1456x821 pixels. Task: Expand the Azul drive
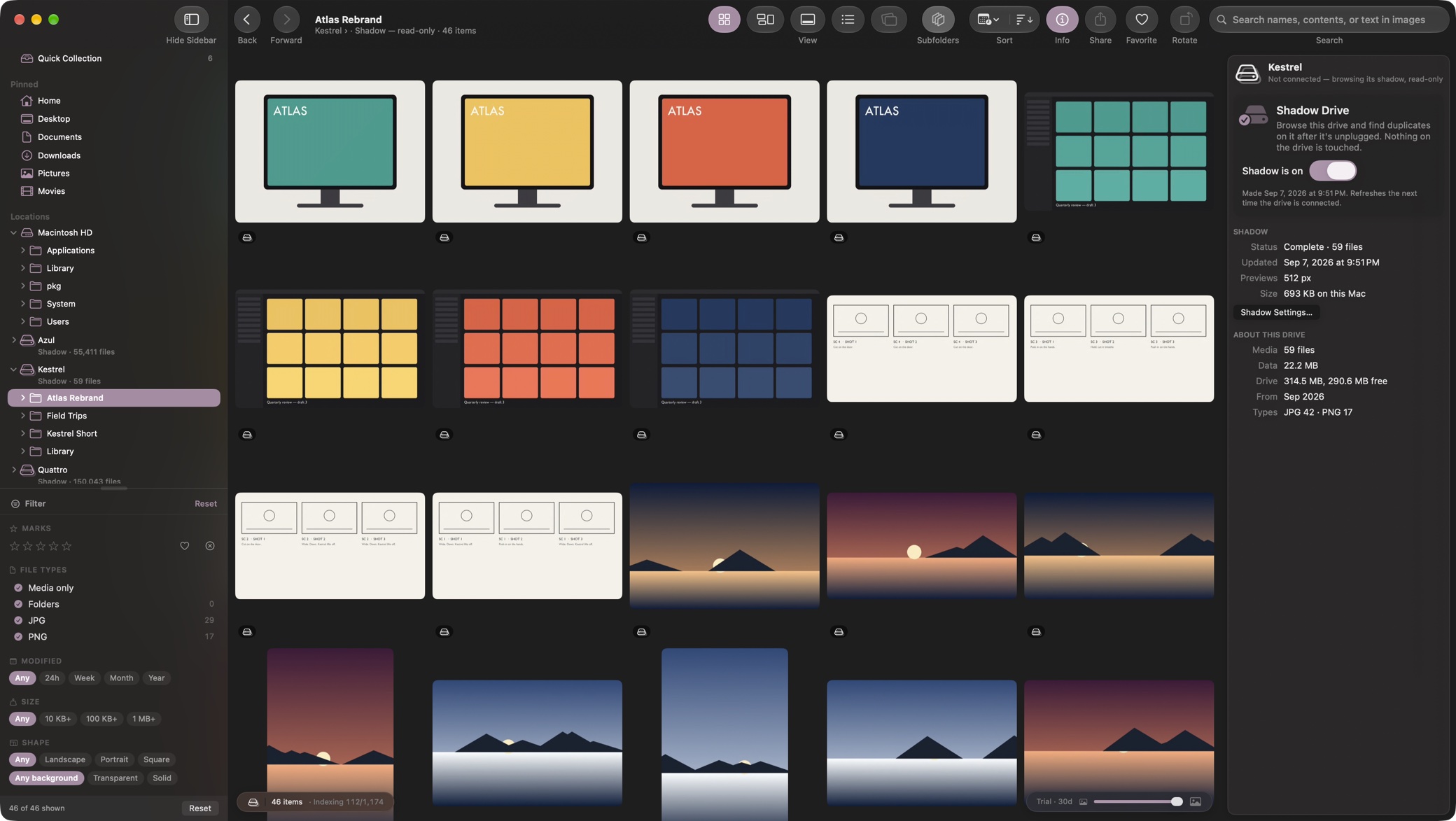(x=13, y=340)
